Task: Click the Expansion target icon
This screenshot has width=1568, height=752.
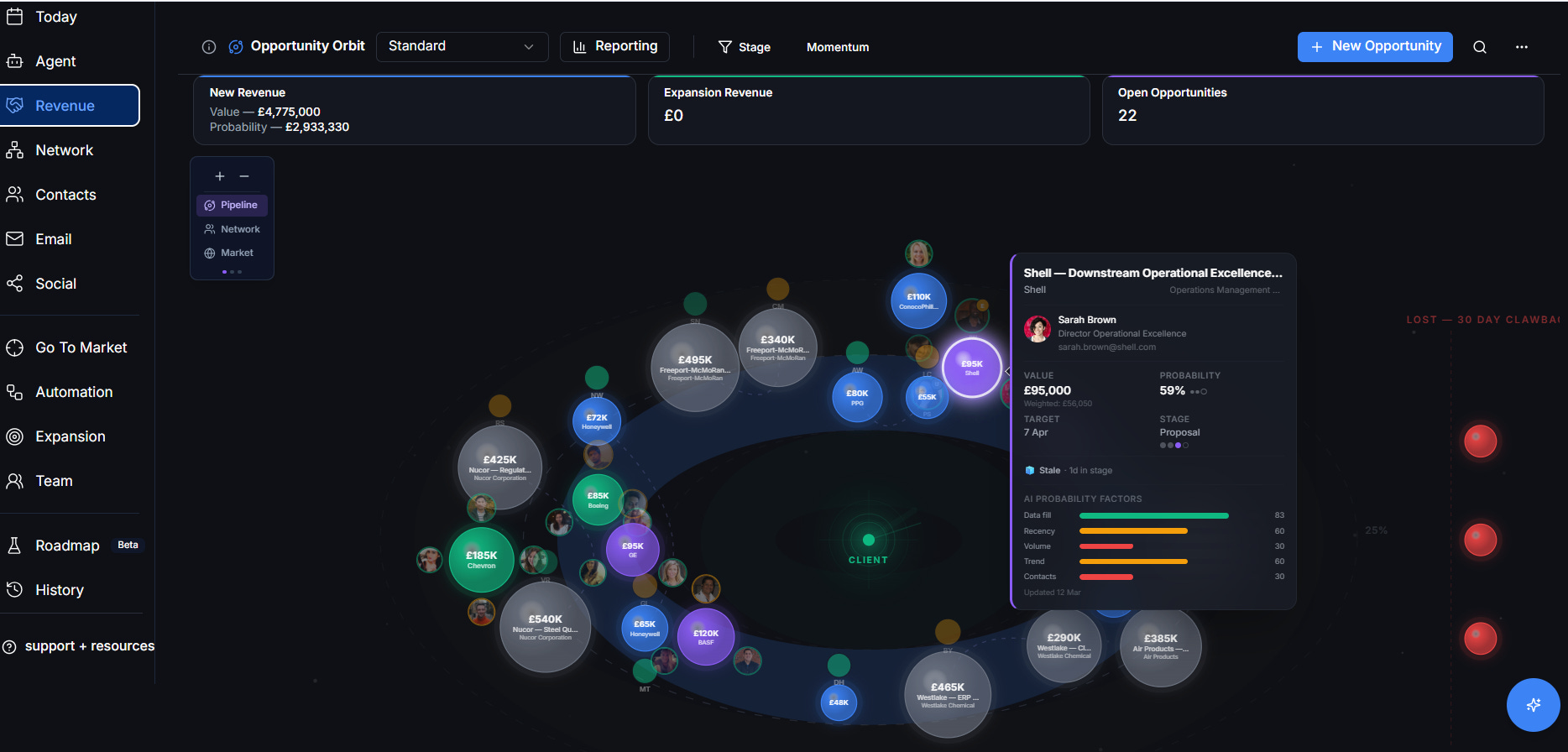Action: (x=14, y=436)
